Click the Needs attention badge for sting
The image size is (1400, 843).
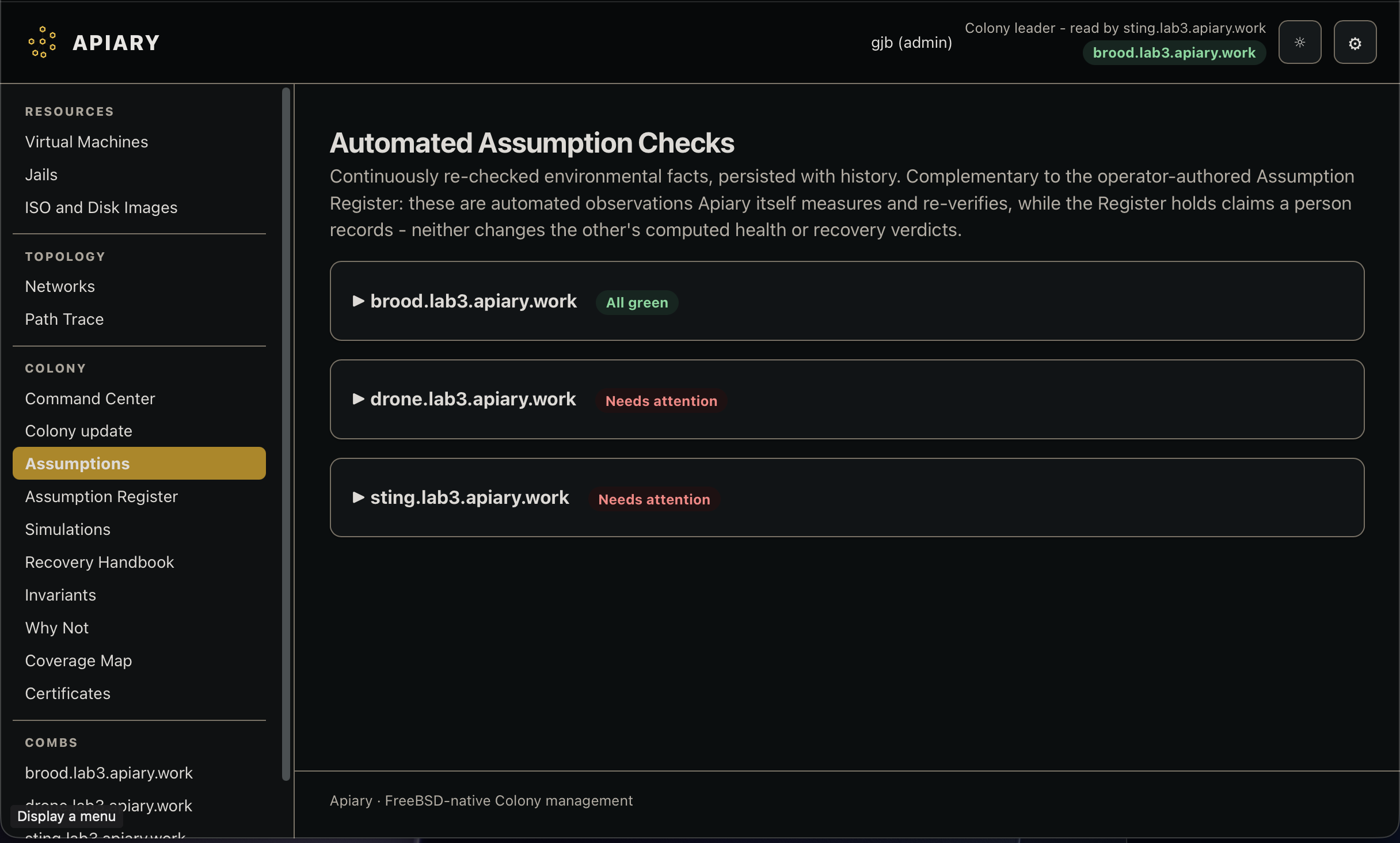pyautogui.click(x=654, y=500)
